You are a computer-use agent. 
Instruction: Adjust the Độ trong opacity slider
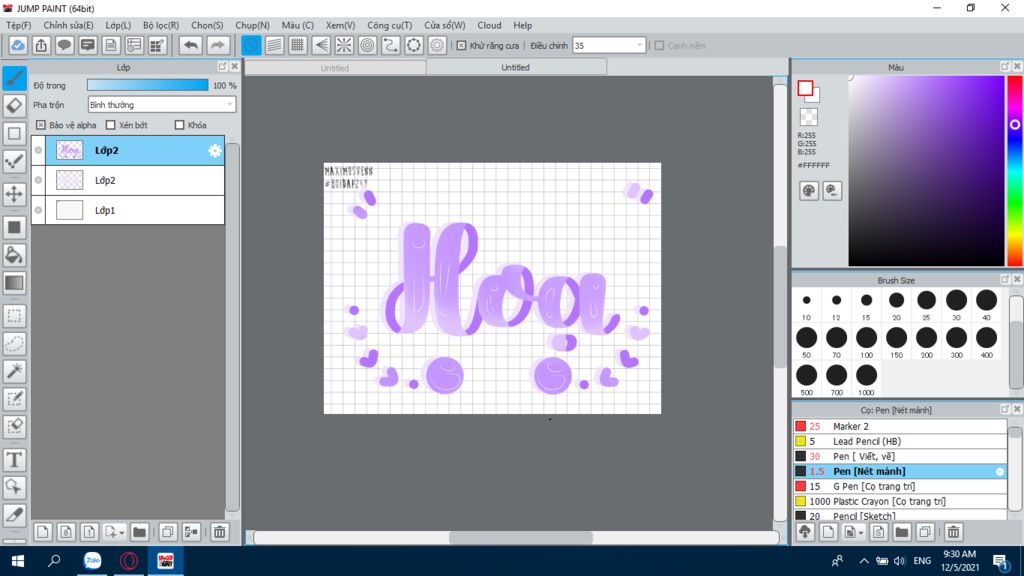[x=148, y=85]
